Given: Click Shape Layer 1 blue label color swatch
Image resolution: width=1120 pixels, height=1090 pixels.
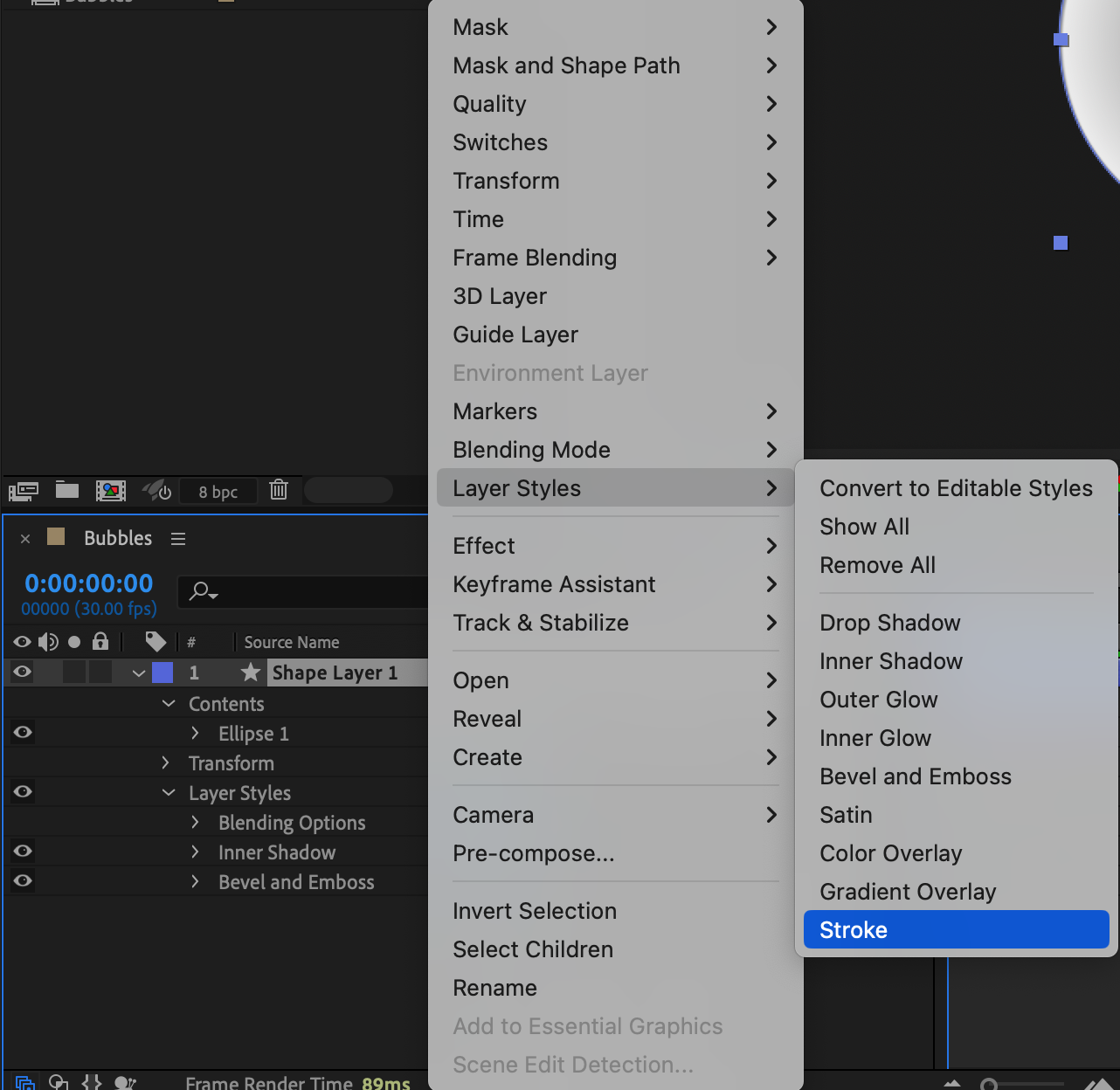Looking at the screenshot, I should pos(162,673).
